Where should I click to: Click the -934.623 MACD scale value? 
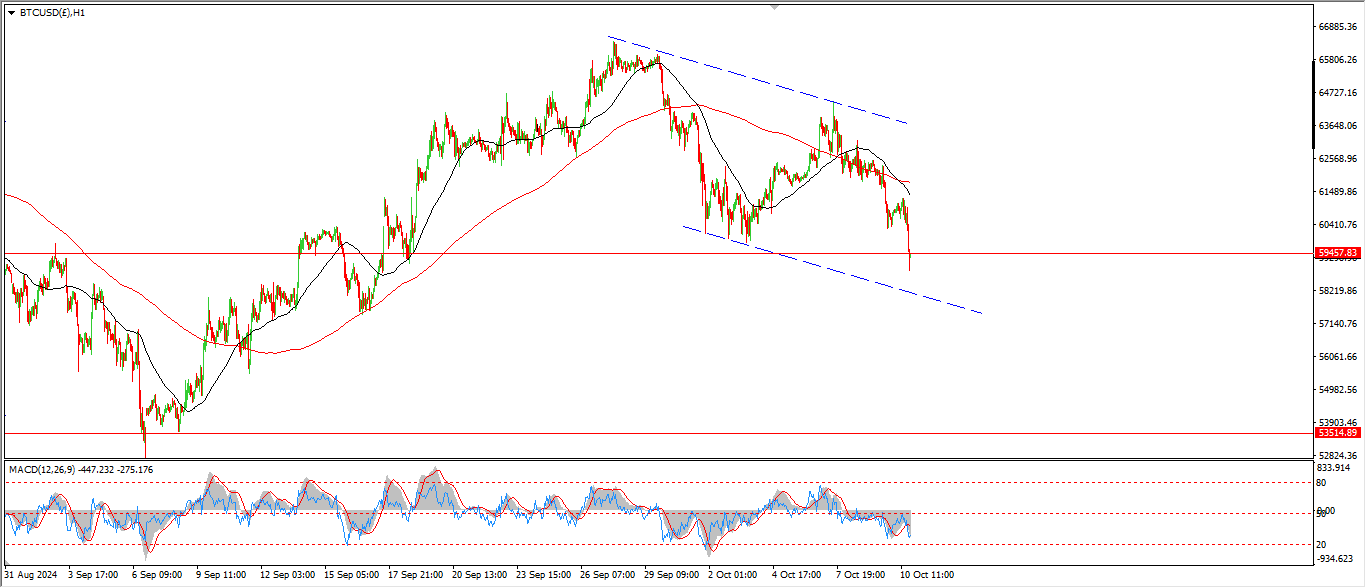[1334, 559]
